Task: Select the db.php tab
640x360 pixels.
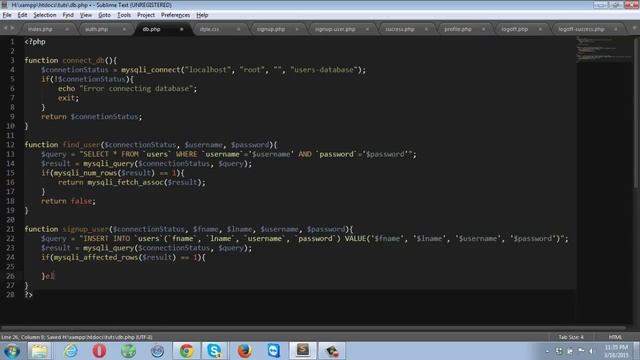Action: (x=151, y=29)
